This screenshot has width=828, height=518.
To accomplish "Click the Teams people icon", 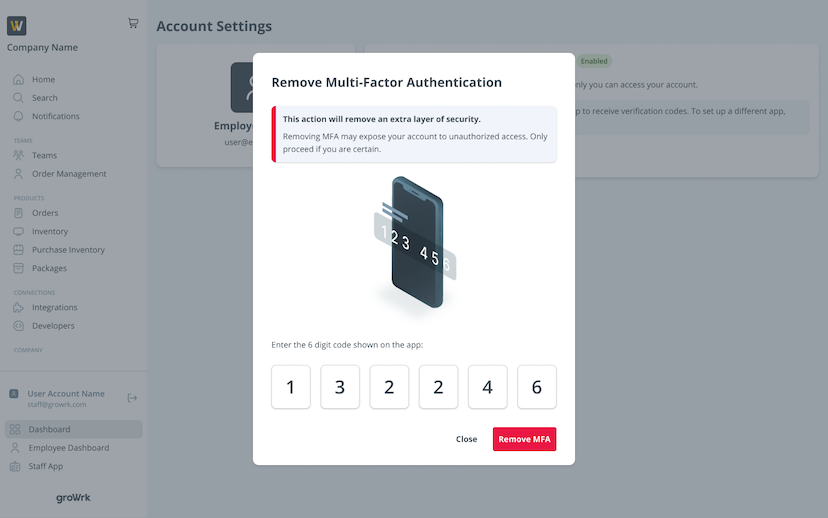I will (18, 155).
